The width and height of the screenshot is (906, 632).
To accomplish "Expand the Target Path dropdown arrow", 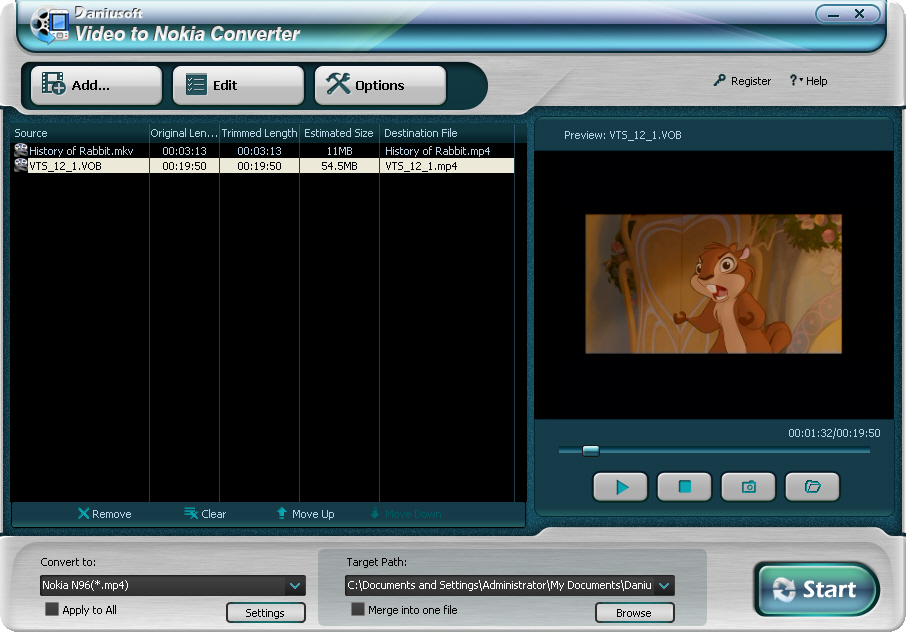I will [664, 585].
